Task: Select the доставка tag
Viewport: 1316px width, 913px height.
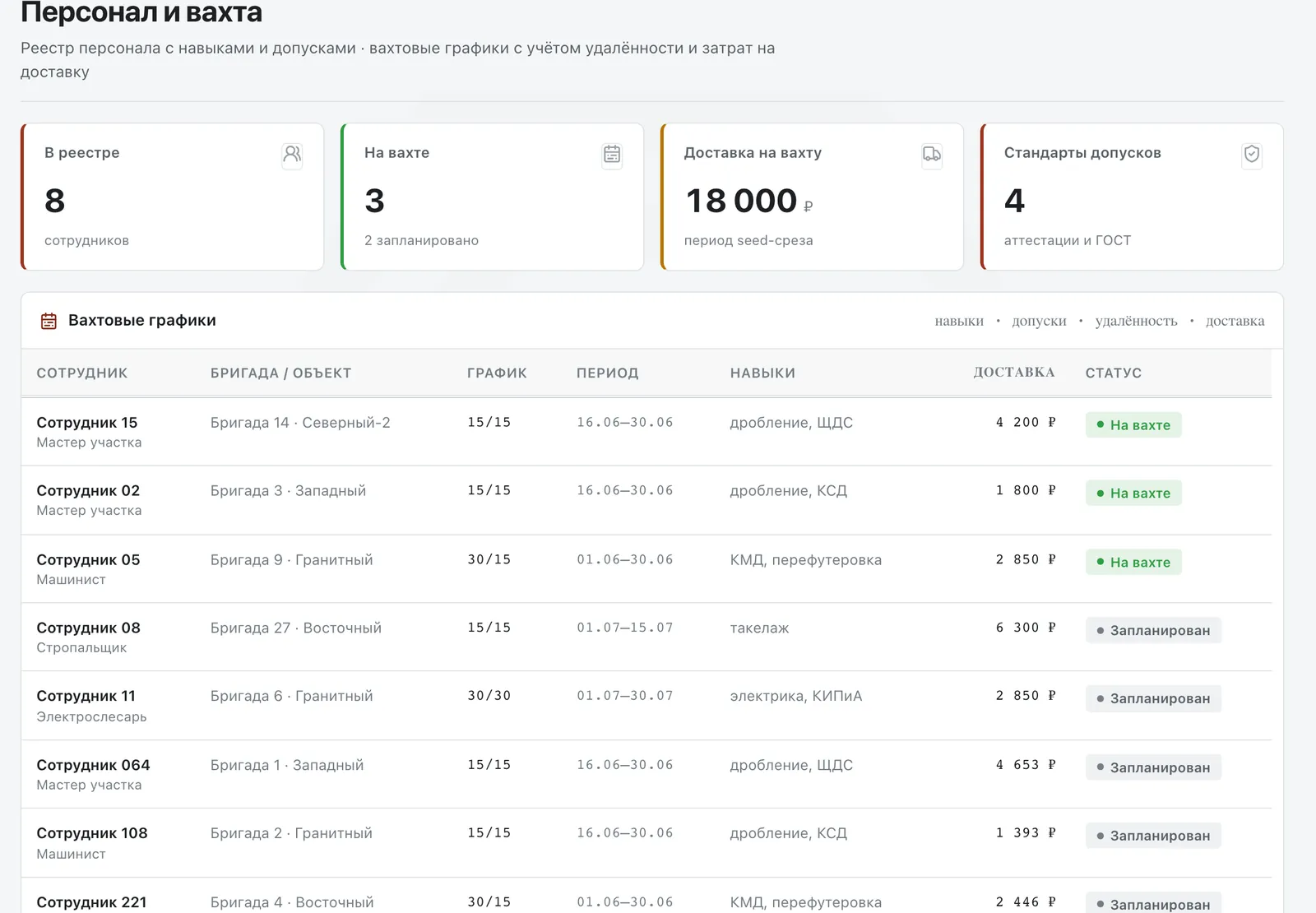Action: click(x=1235, y=321)
